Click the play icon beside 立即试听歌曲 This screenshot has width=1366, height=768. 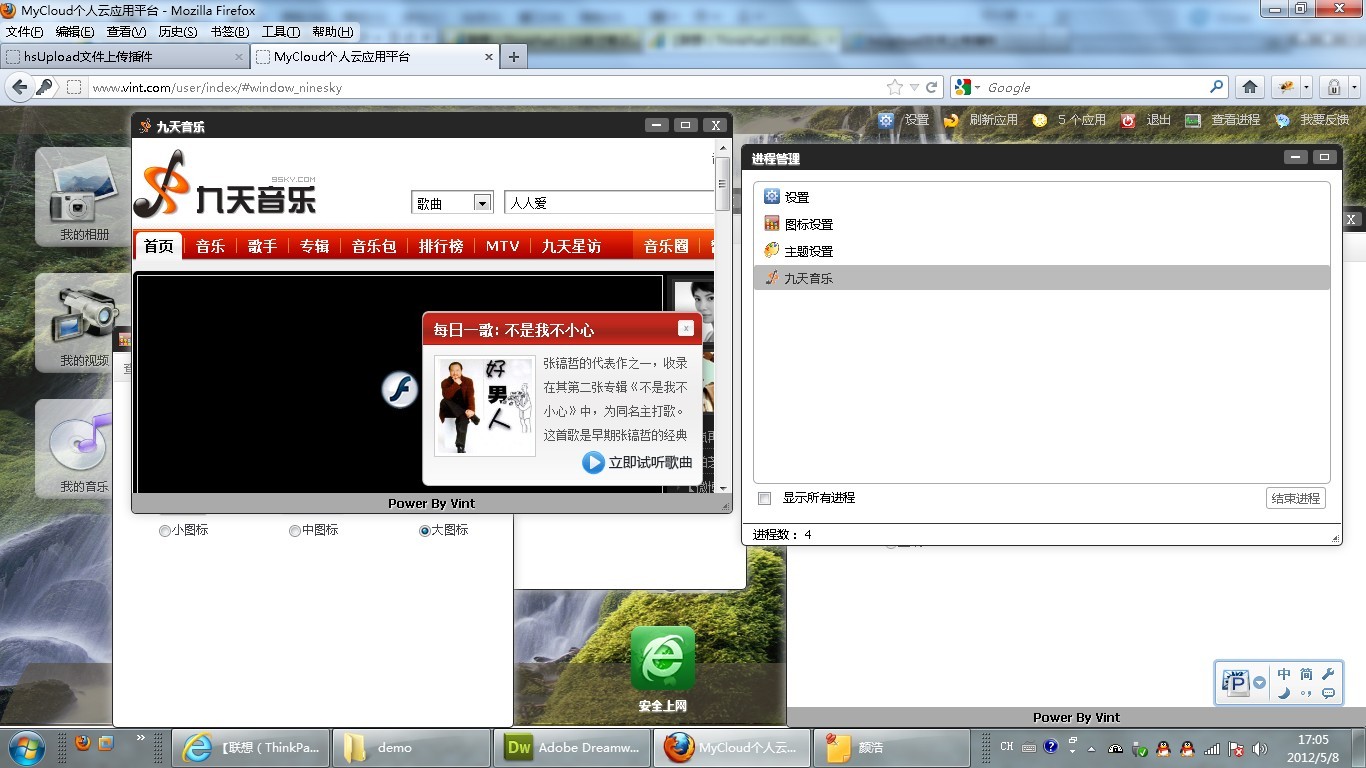pos(594,462)
